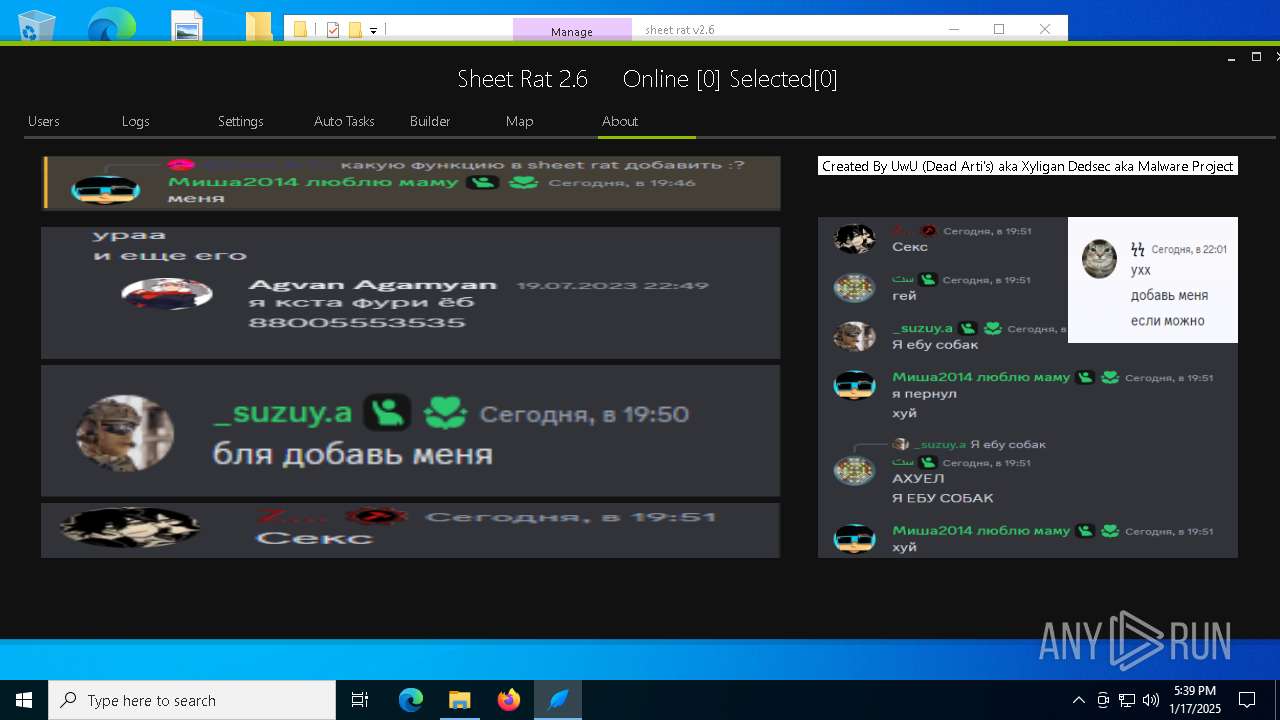Select the Builder tab

tap(430, 121)
